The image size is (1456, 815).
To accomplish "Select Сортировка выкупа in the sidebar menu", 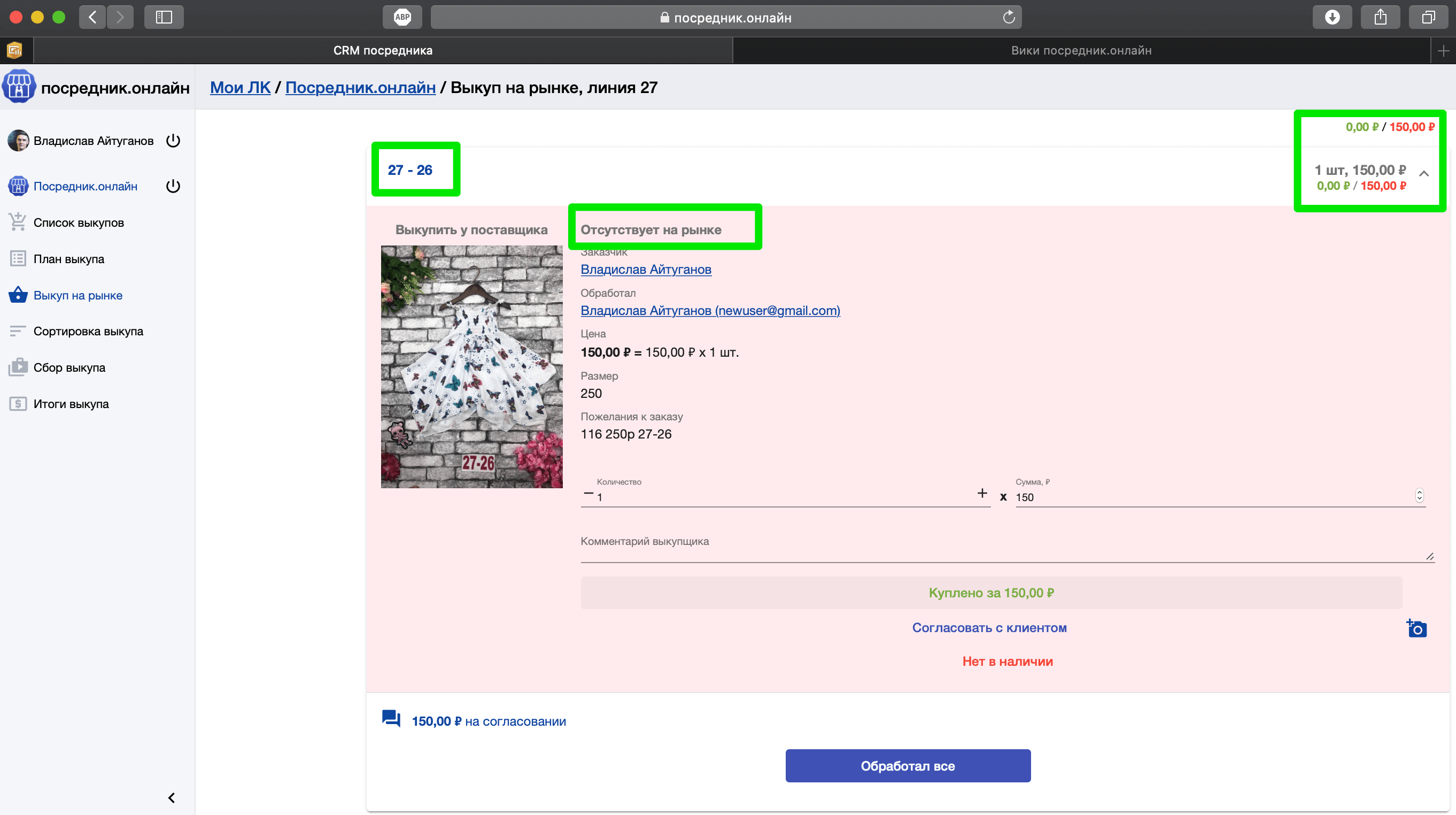I will pyautogui.click(x=88, y=331).
